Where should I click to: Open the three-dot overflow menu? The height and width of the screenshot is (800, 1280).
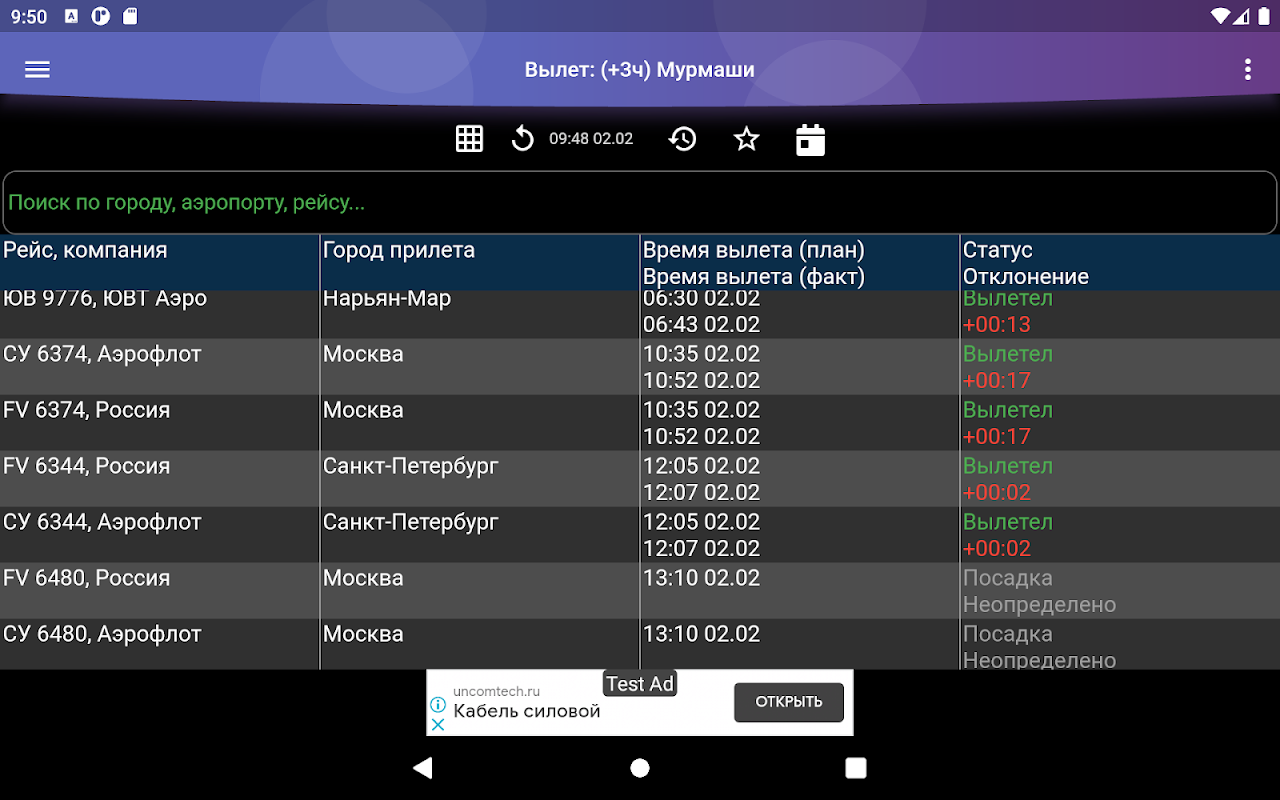click(x=1247, y=69)
